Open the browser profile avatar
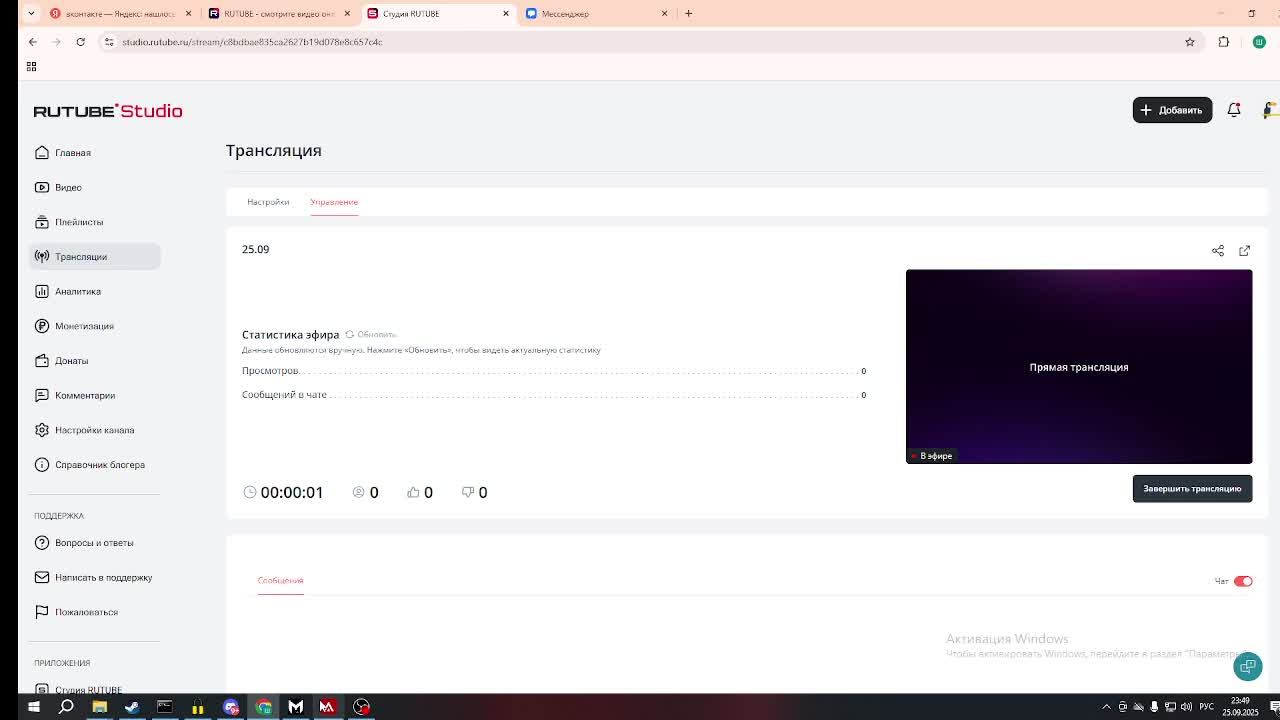This screenshot has height=720, width=1280. click(x=1259, y=42)
